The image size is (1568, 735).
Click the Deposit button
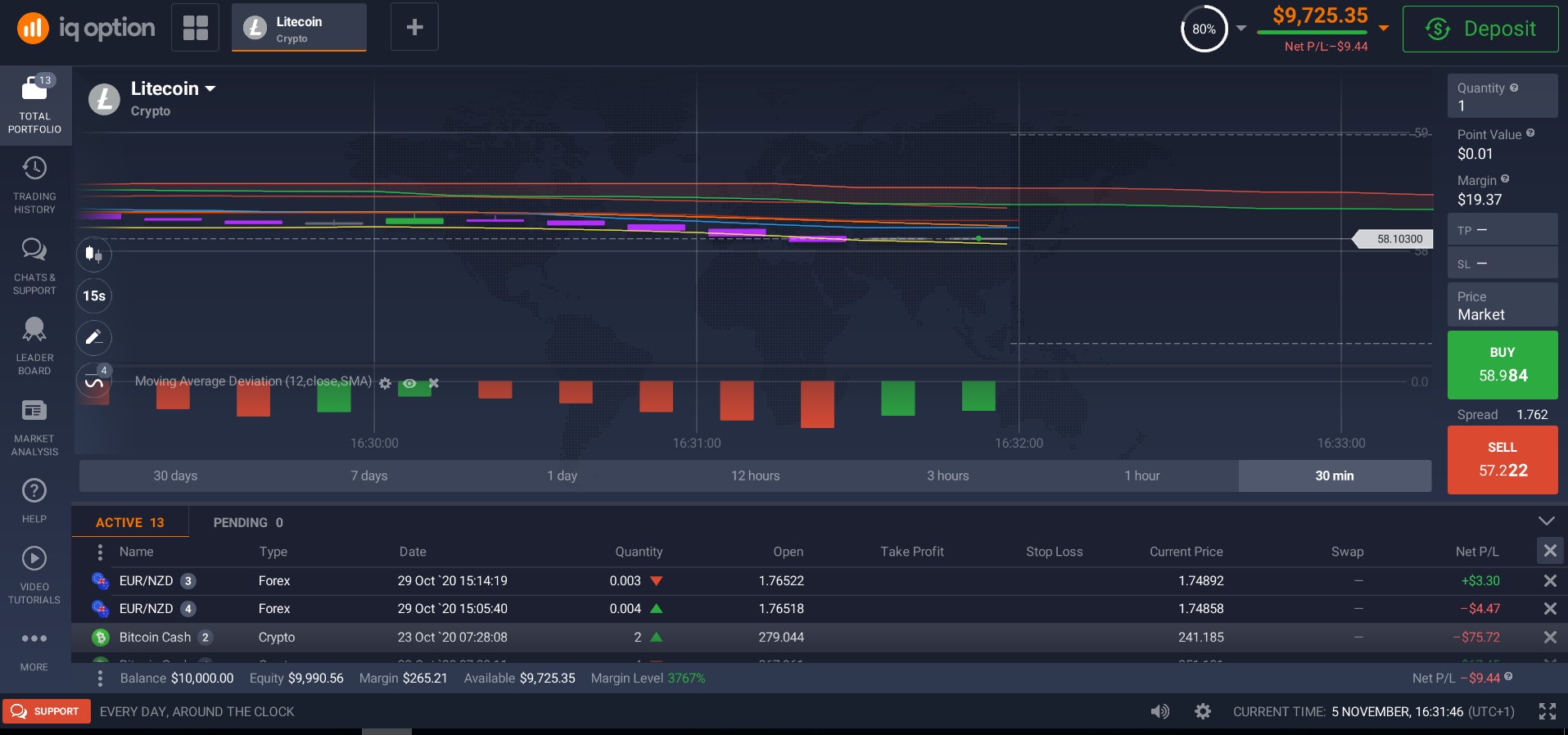pyautogui.click(x=1480, y=29)
